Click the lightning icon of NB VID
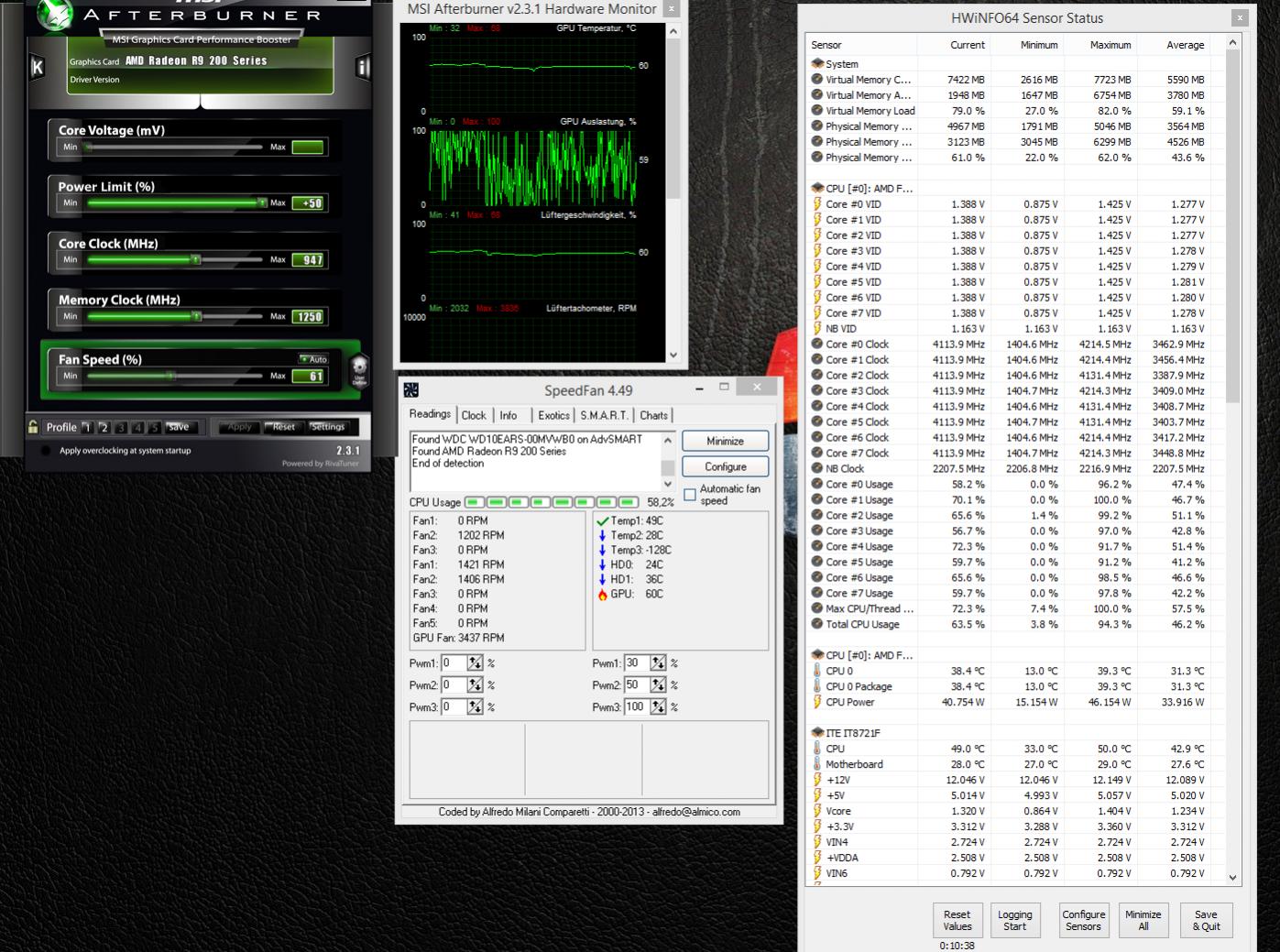The height and width of the screenshot is (952, 1280). pyautogui.click(x=817, y=329)
